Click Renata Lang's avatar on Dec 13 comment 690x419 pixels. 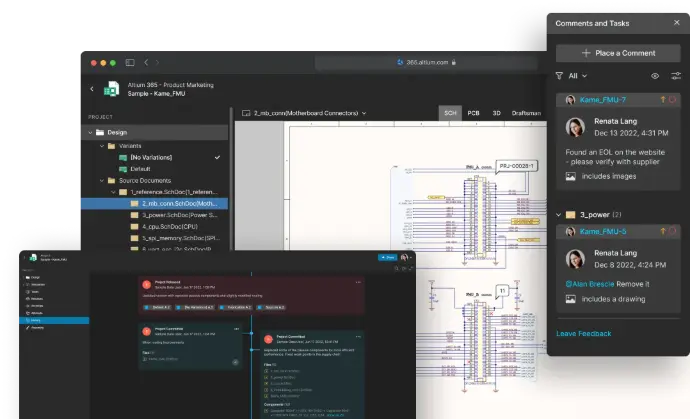pos(575,127)
